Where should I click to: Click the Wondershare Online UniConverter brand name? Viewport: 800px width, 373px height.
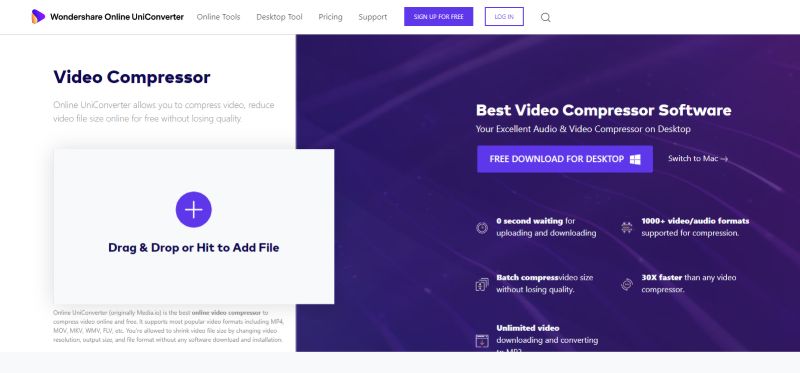click(117, 17)
